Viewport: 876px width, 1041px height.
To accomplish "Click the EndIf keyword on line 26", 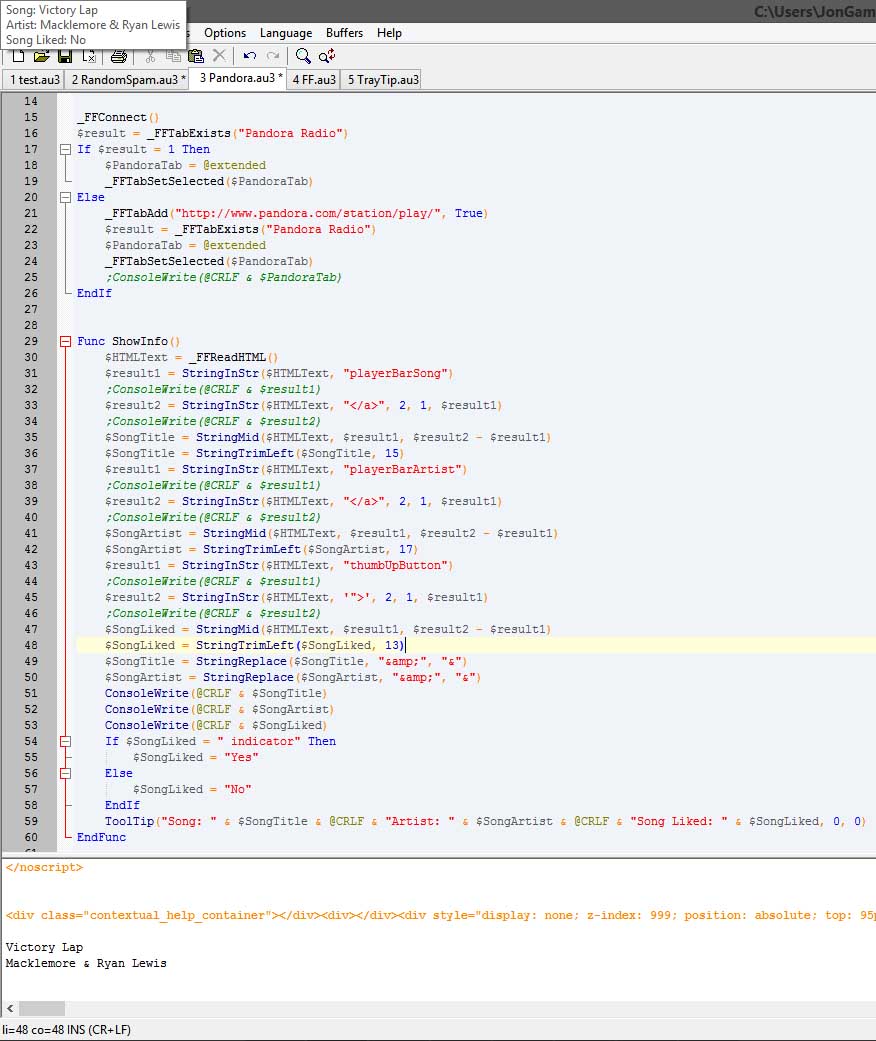I will pyautogui.click(x=94, y=293).
